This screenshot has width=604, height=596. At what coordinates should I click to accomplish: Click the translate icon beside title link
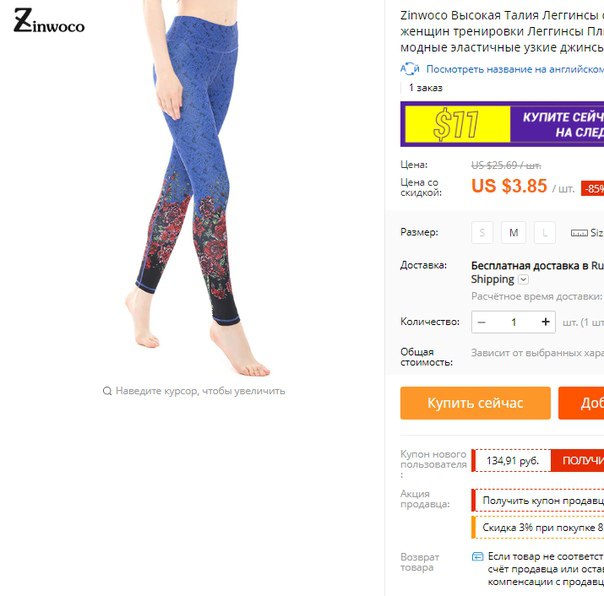[409, 69]
